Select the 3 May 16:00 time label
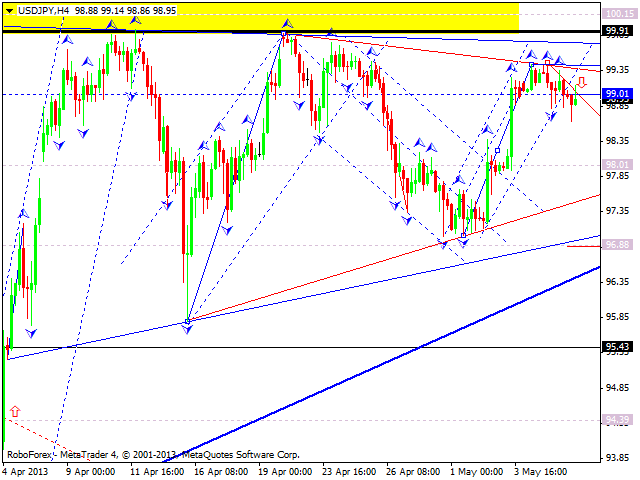The width and height of the screenshot is (640, 480). click(540, 472)
